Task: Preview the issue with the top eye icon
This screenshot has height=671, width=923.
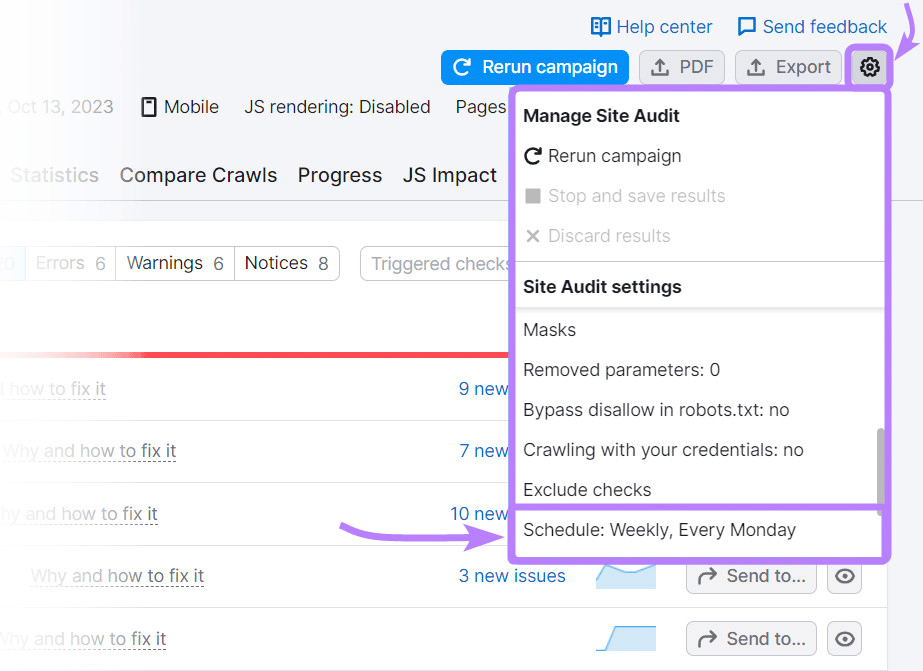Action: [x=843, y=576]
